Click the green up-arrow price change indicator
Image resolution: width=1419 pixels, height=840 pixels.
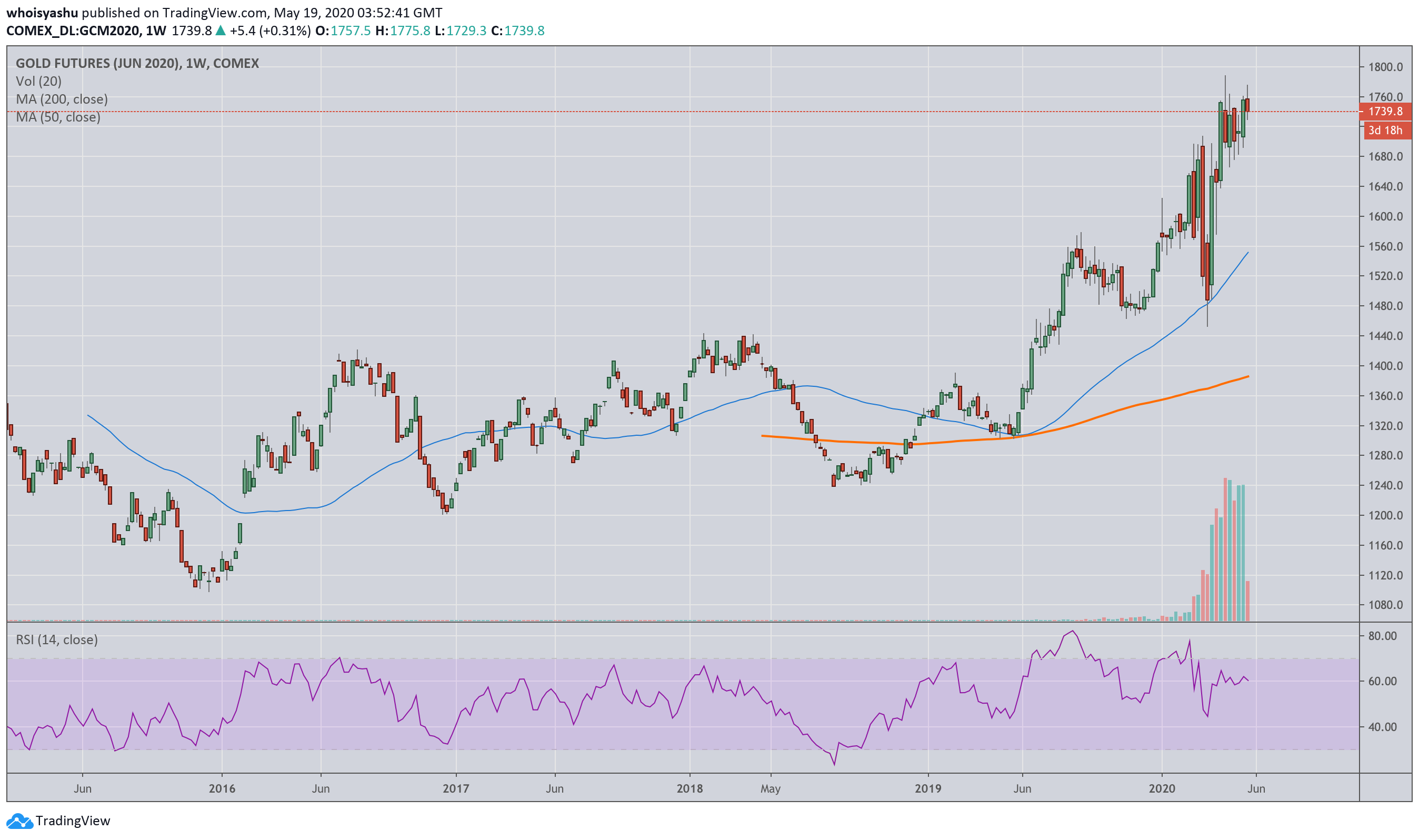click(x=220, y=31)
